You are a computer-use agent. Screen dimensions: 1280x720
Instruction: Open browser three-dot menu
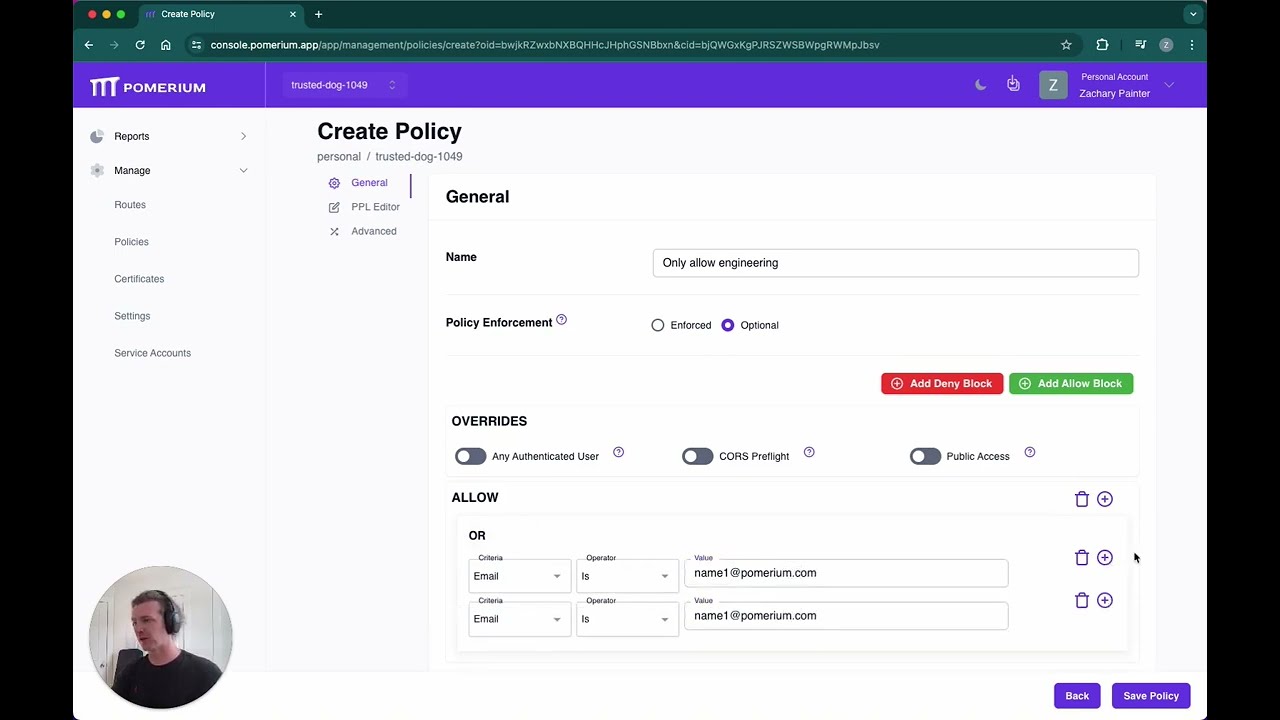pos(1192,45)
